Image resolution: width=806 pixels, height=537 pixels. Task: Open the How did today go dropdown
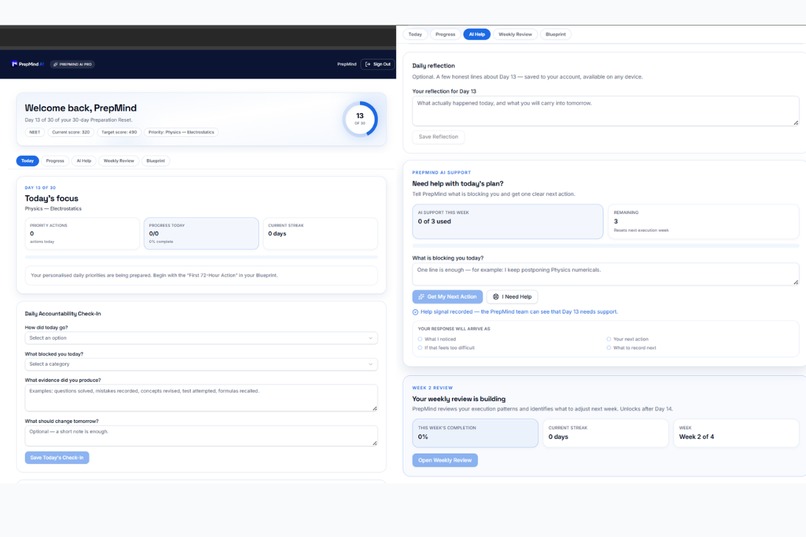coord(201,338)
